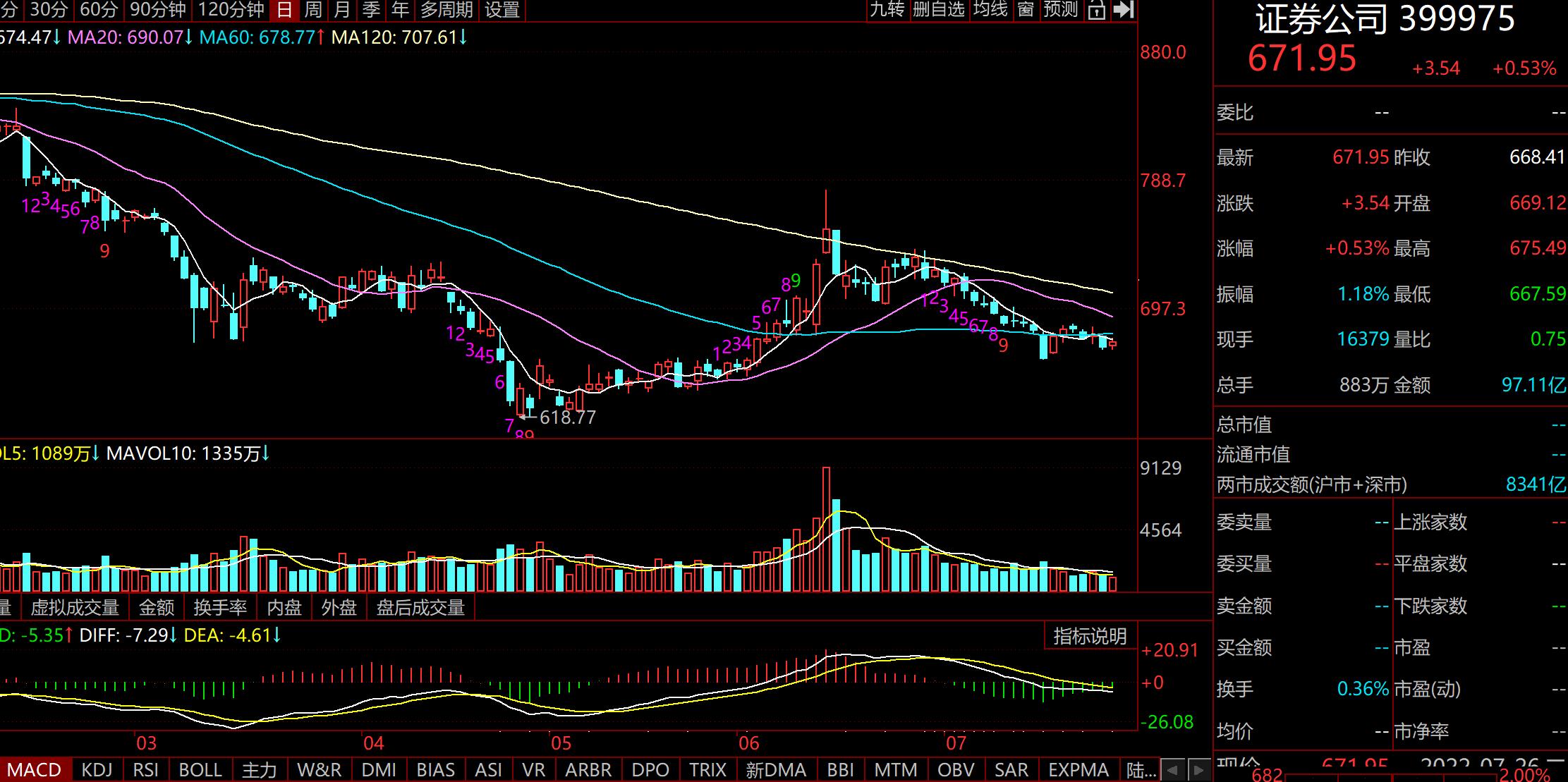The height and width of the screenshot is (782, 1568).
Task: Switch to 换手率 turnover rate tab
Action: tap(220, 608)
